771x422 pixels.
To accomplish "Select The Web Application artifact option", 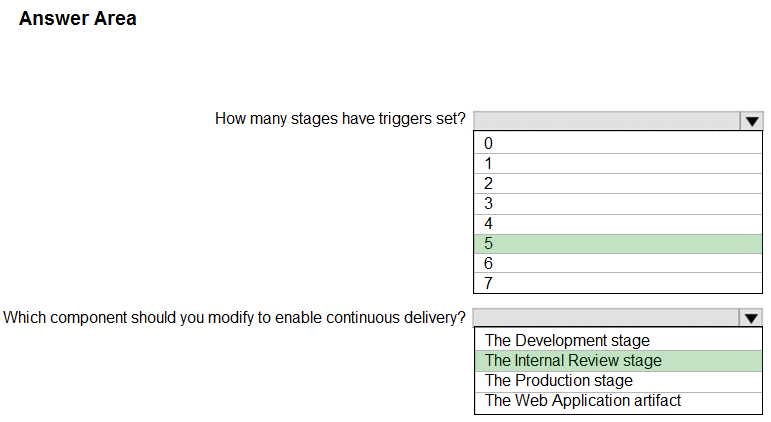I will point(618,401).
